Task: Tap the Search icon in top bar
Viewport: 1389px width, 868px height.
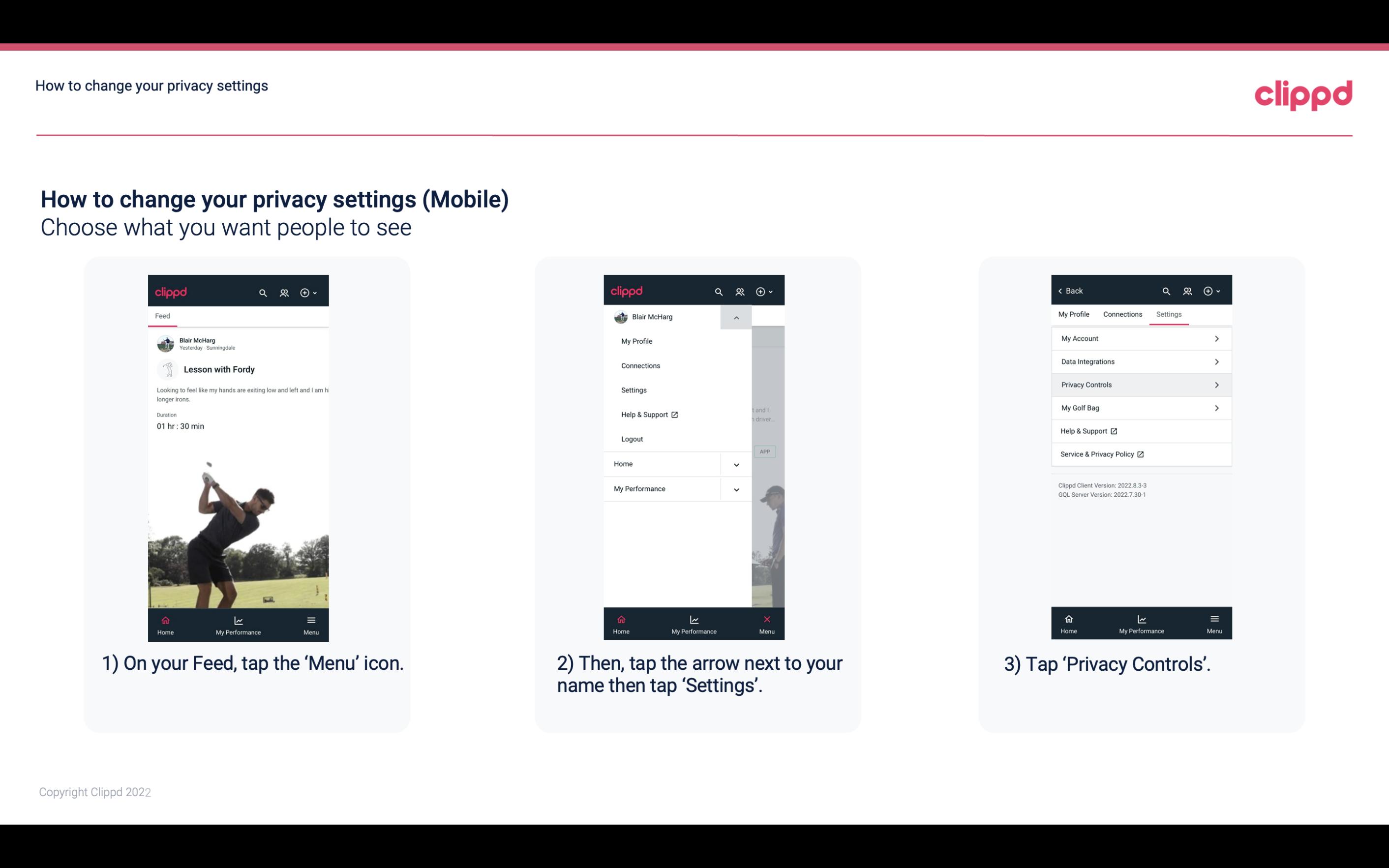Action: tap(264, 291)
